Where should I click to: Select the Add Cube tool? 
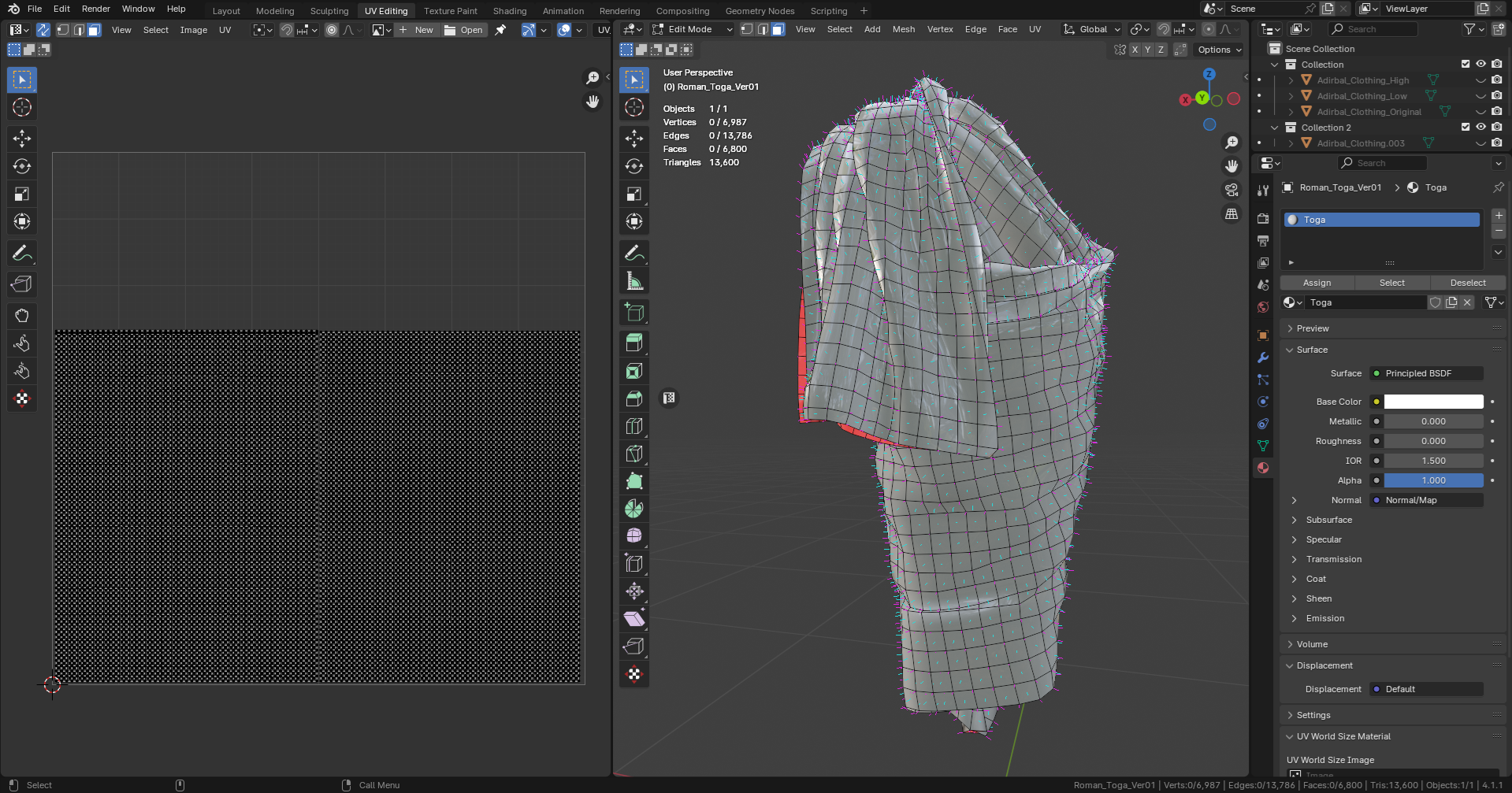pos(634,312)
